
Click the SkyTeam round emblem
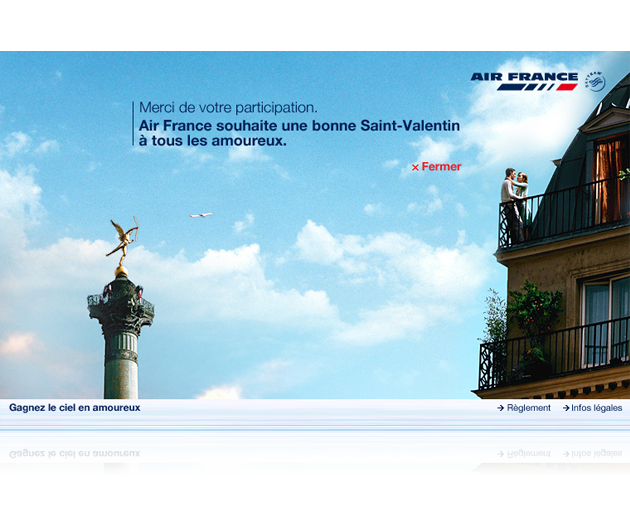tap(595, 82)
